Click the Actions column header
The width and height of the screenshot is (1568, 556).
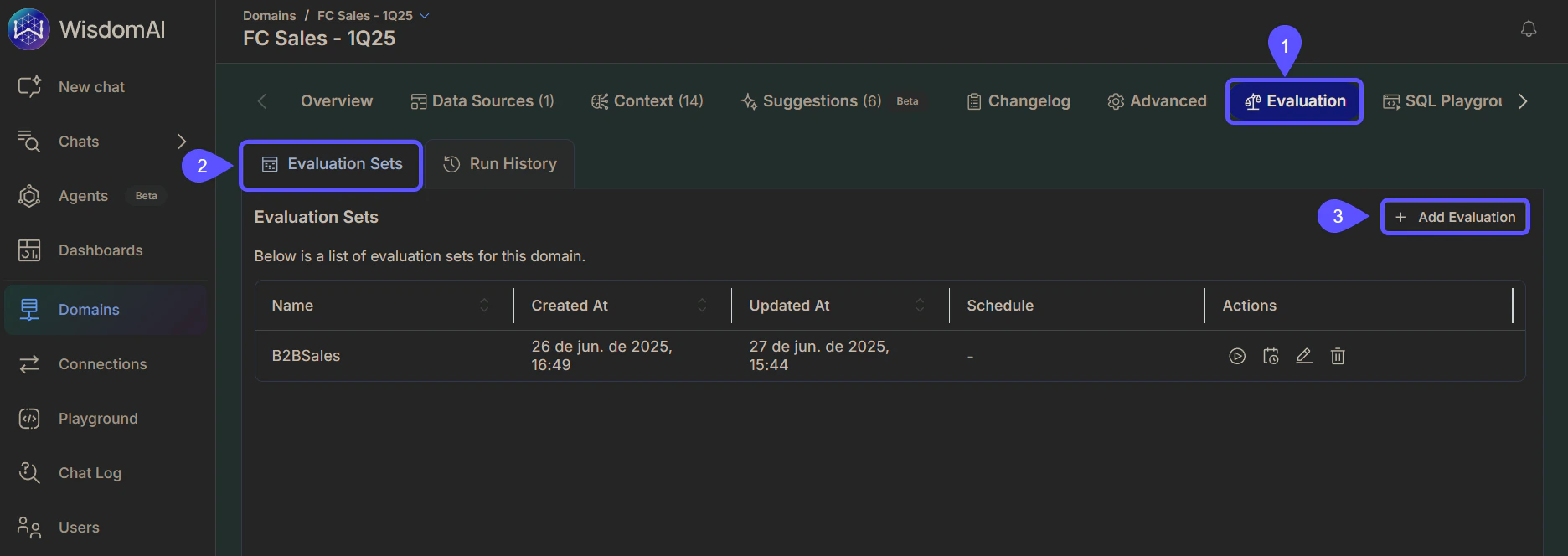(1249, 306)
